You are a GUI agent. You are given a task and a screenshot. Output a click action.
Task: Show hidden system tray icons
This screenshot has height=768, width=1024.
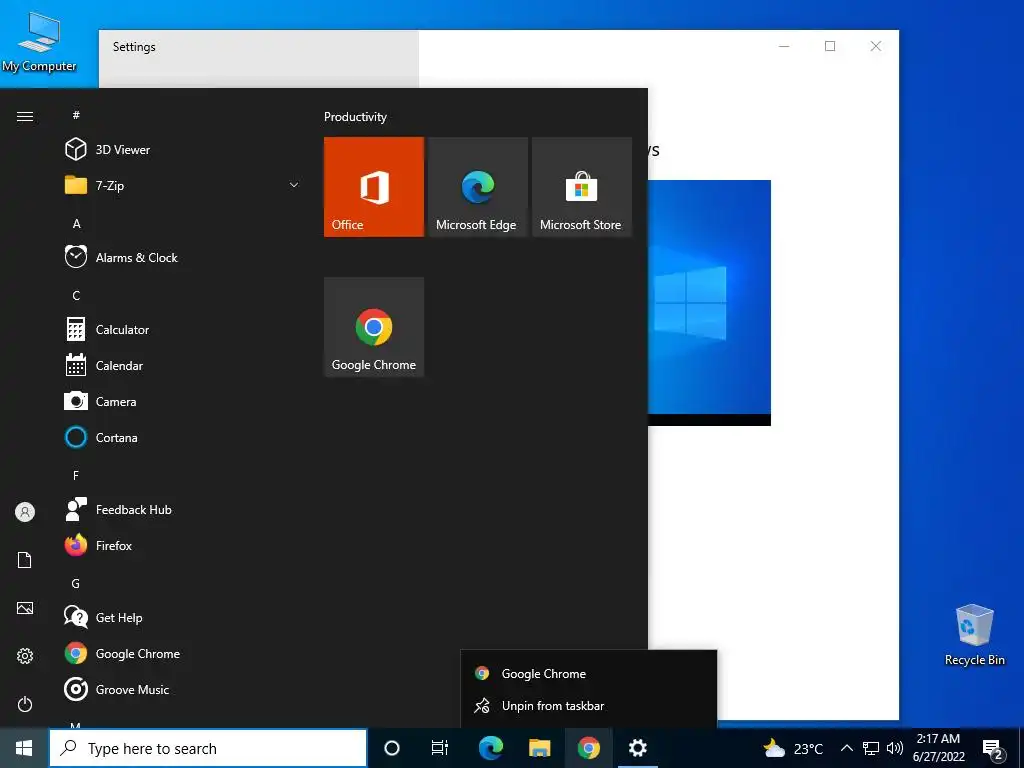(846, 748)
